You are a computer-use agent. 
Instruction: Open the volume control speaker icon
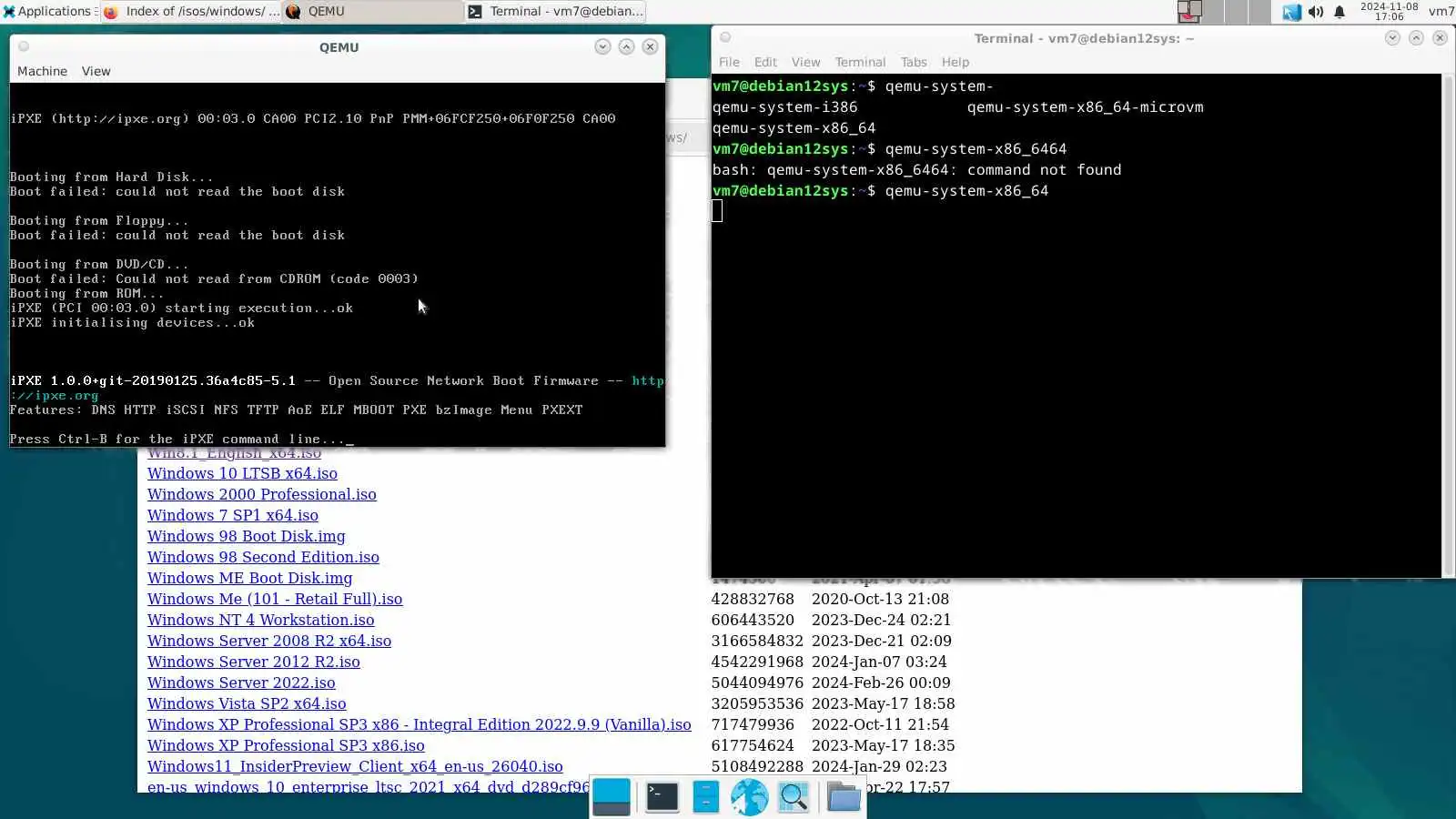(1316, 12)
